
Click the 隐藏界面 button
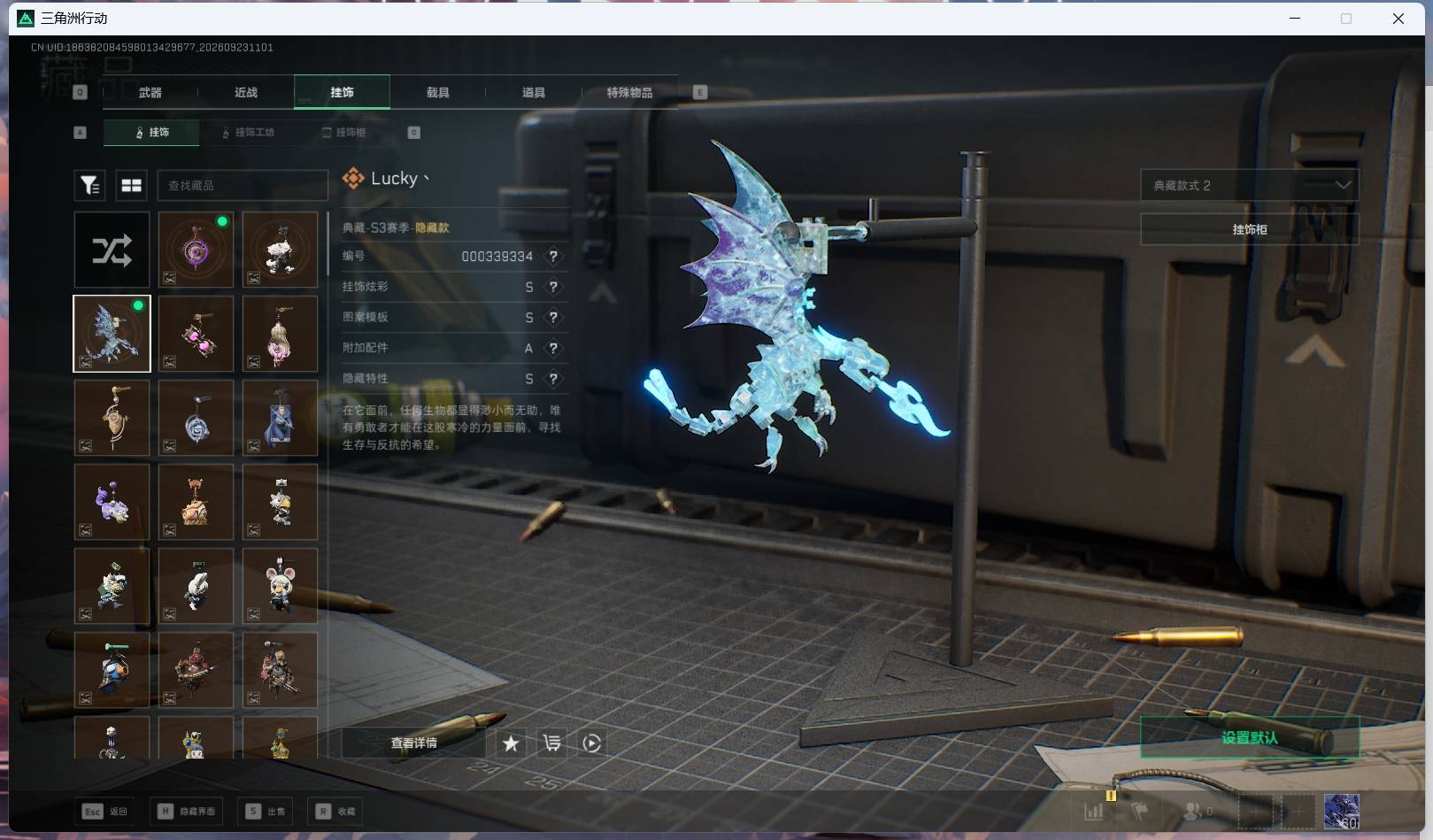coord(187,811)
